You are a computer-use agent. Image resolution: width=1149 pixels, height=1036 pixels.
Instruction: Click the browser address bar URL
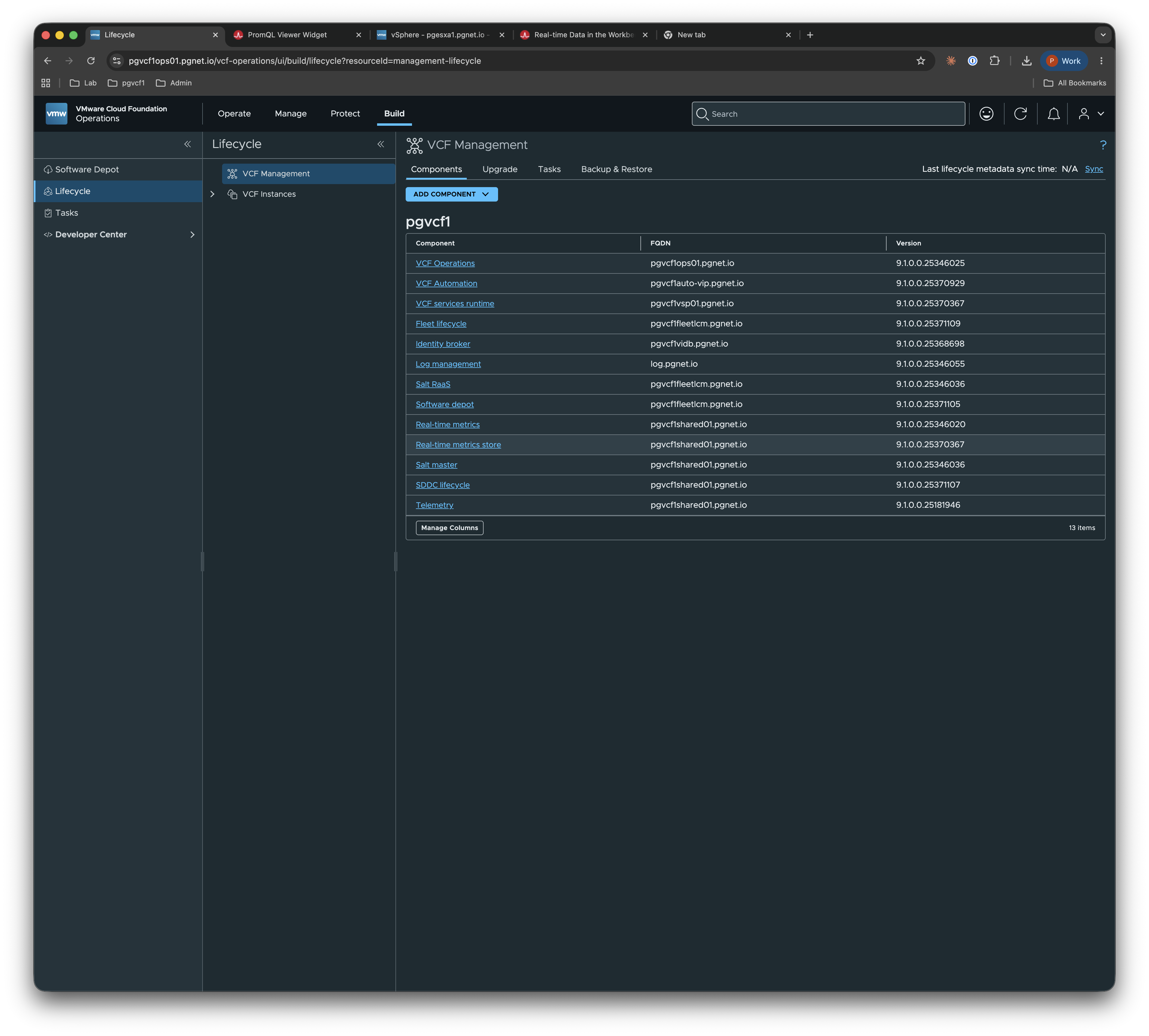[305, 61]
